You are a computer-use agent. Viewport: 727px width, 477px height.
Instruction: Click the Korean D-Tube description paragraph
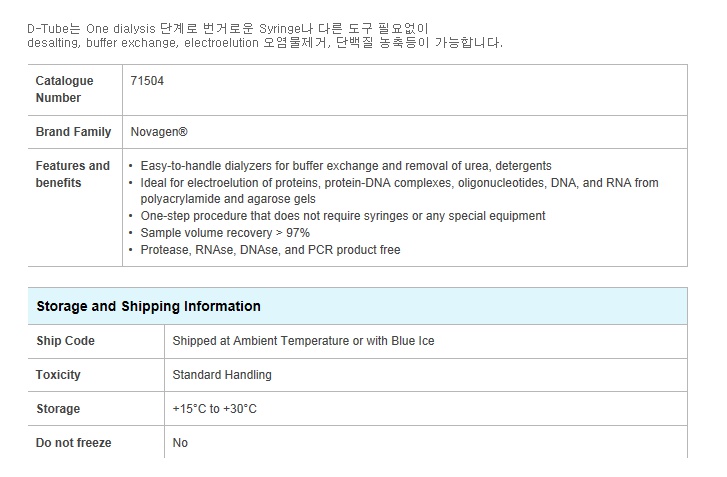coord(265,36)
